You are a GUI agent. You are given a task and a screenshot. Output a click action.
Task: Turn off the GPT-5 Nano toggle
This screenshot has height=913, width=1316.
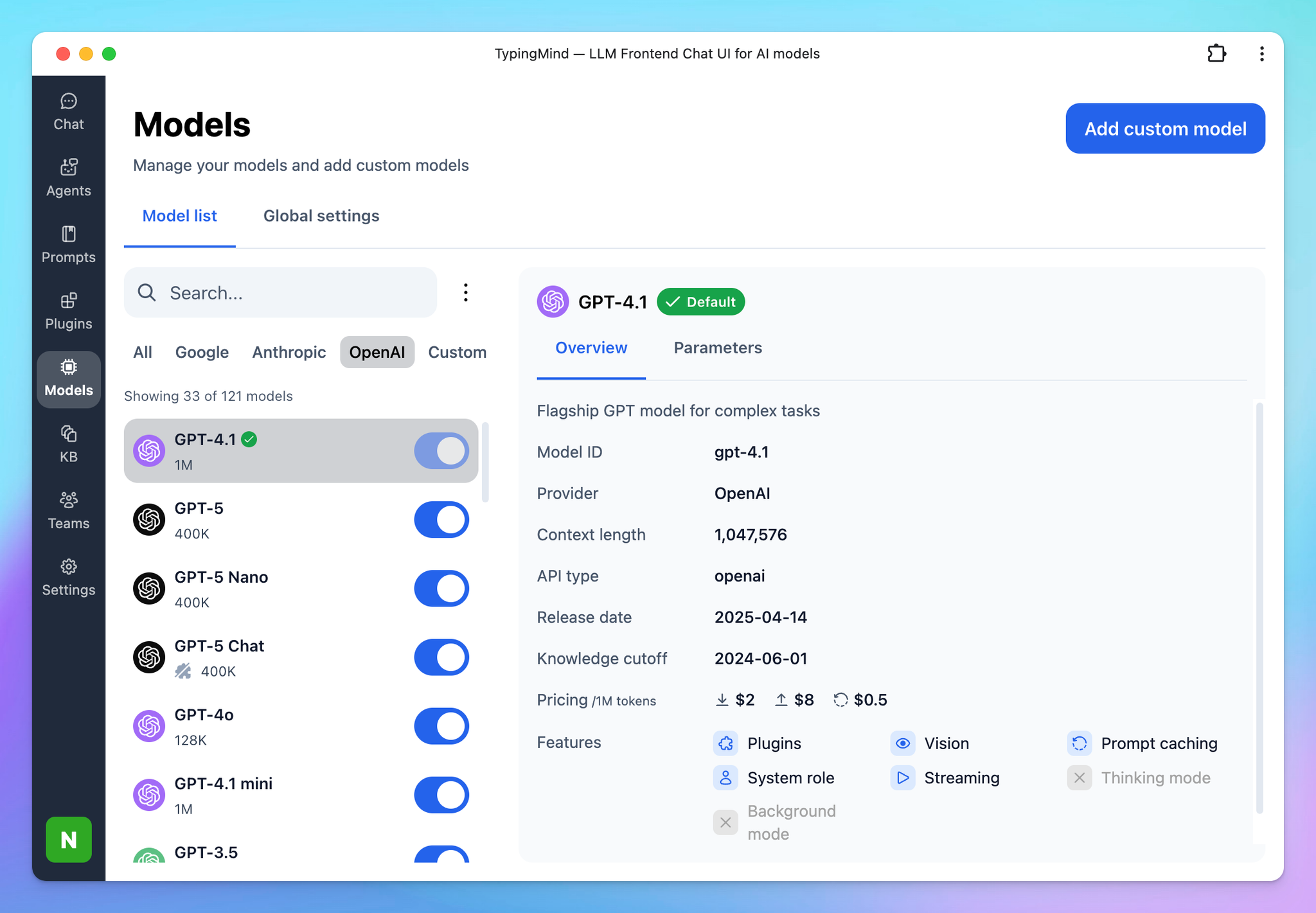(x=441, y=589)
